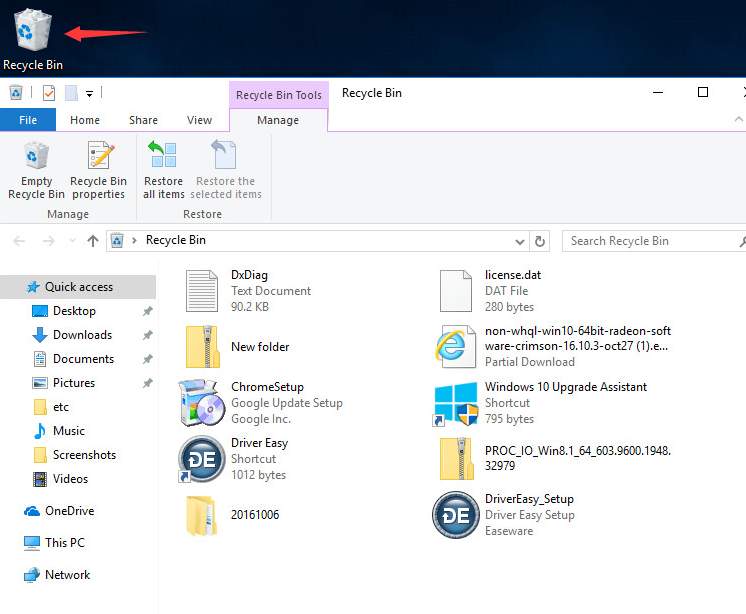Go forward with the forward arrow
746x614 pixels.
coord(48,241)
